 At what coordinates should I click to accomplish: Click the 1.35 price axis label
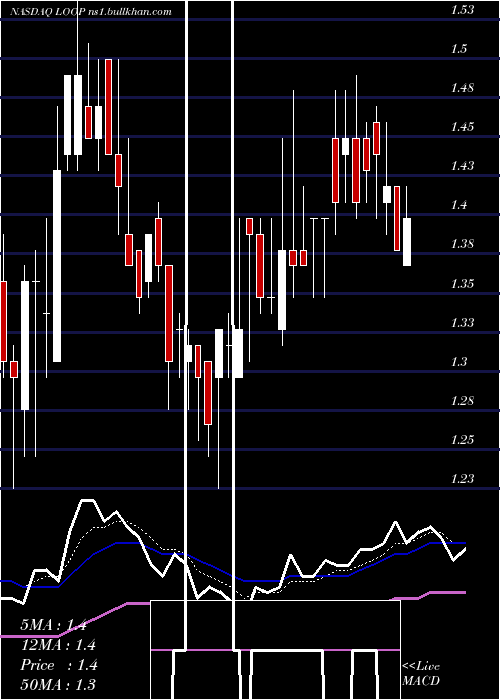[x=462, y=283]
